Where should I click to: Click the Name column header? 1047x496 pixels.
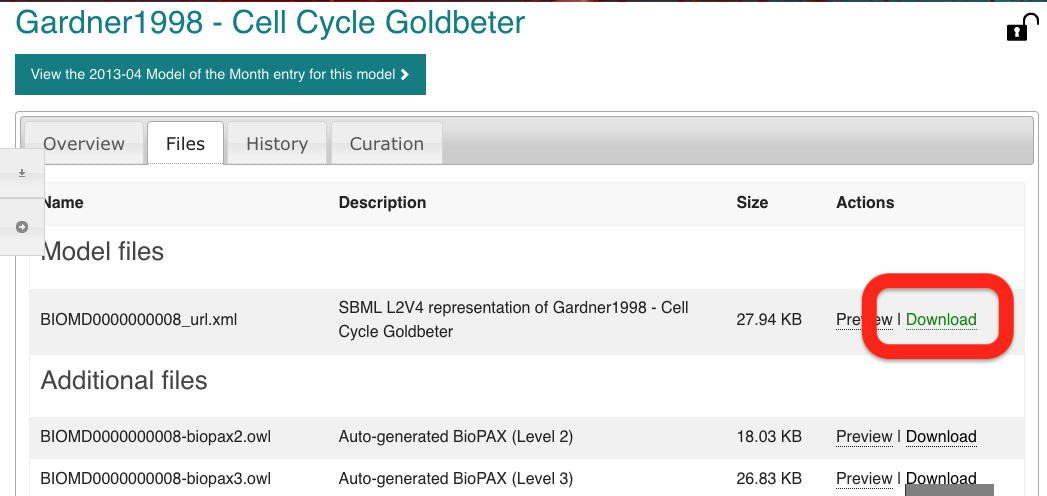[63, 202]
